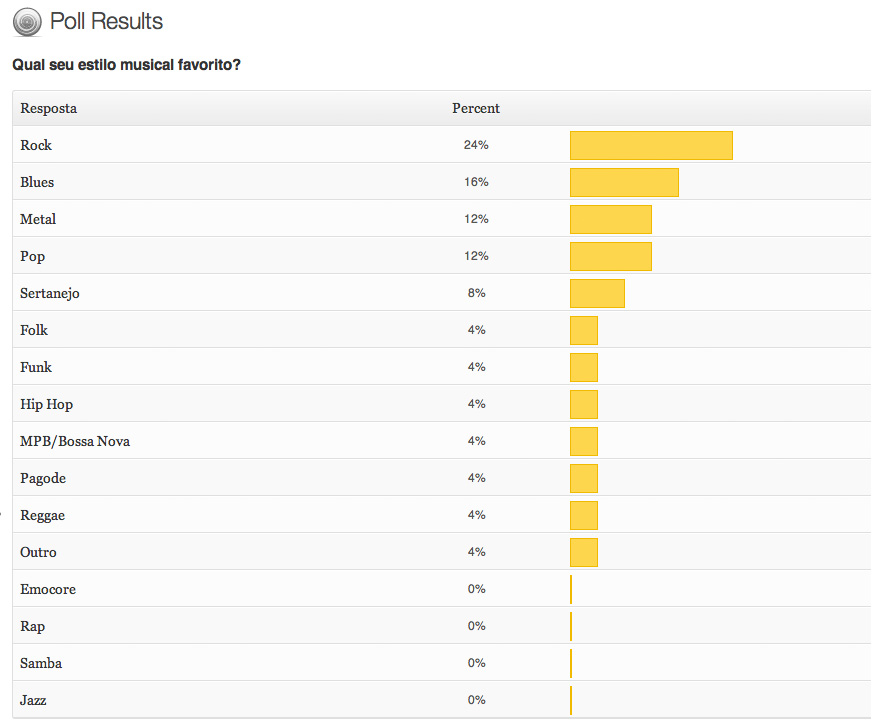
Task: Click the Rock 24% result bar
Action: pyautogui.click(x=651, y=145)
